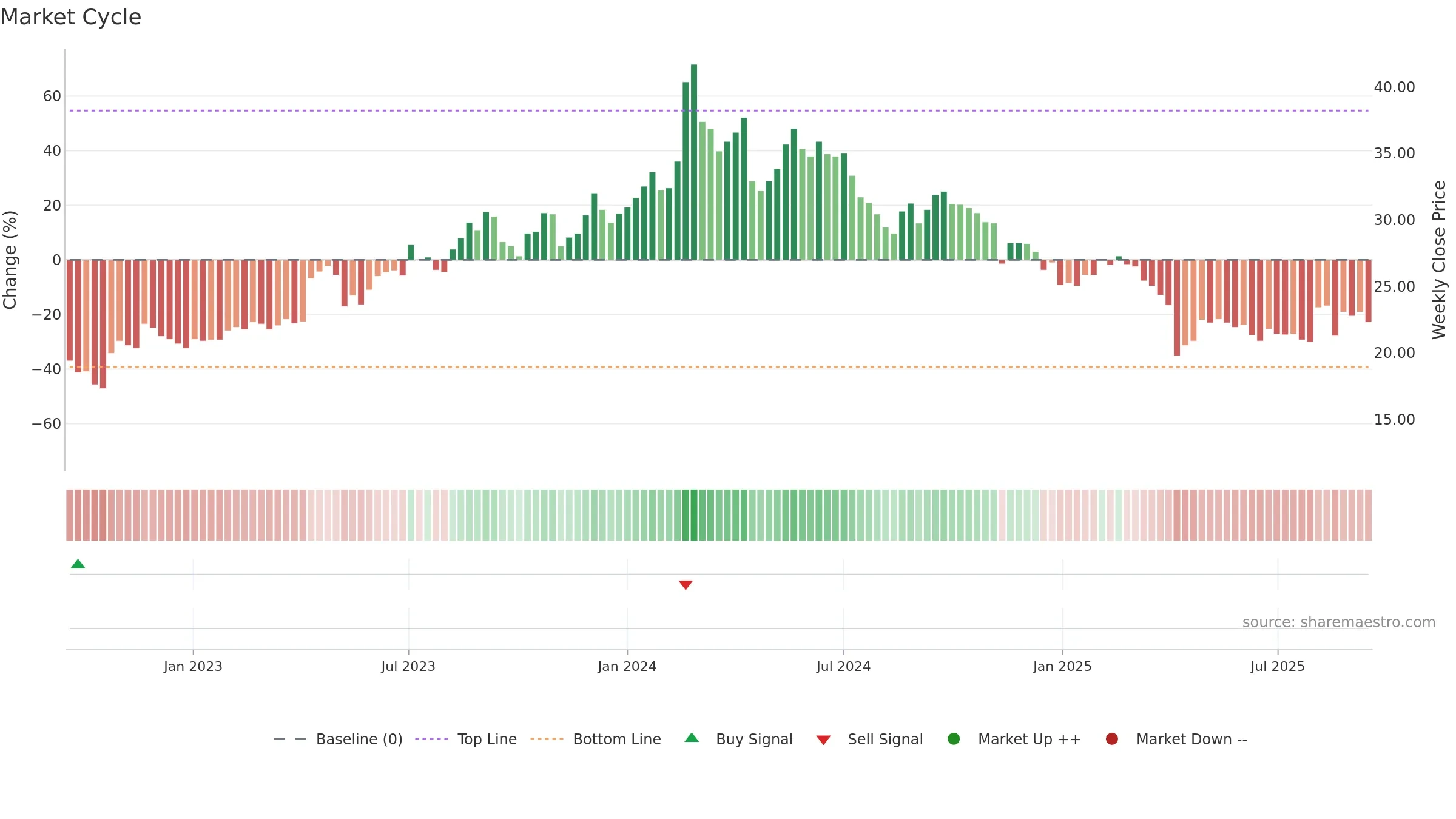1456x819 pixels.
Task: Click the Change (%) axis title
Action: [x=10, y=260]
